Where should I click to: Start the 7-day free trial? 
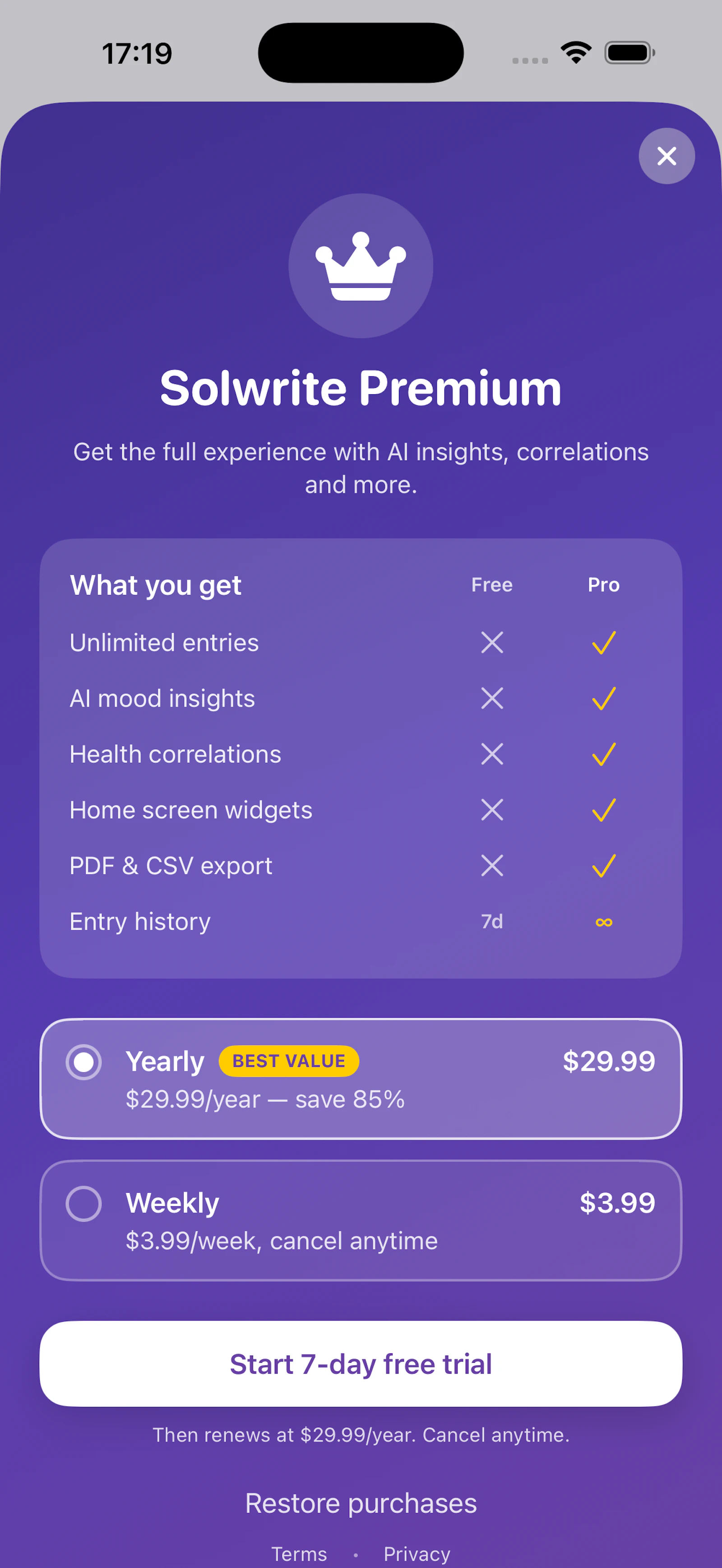point(361,1364)
